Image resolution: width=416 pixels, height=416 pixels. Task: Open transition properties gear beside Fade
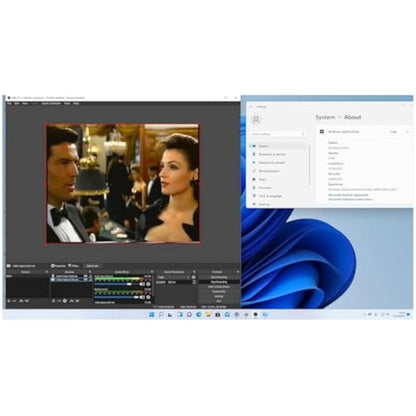[x=193, y=277]
